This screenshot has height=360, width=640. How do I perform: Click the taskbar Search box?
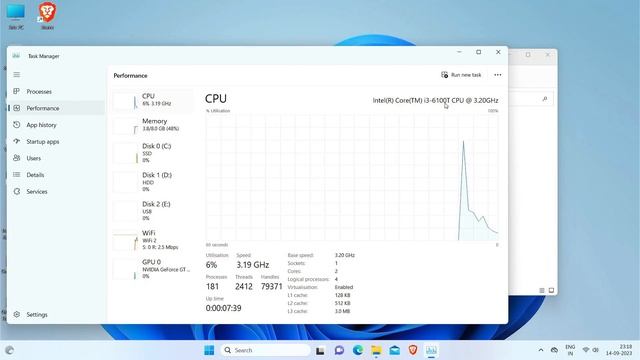(x=266, y=350)
